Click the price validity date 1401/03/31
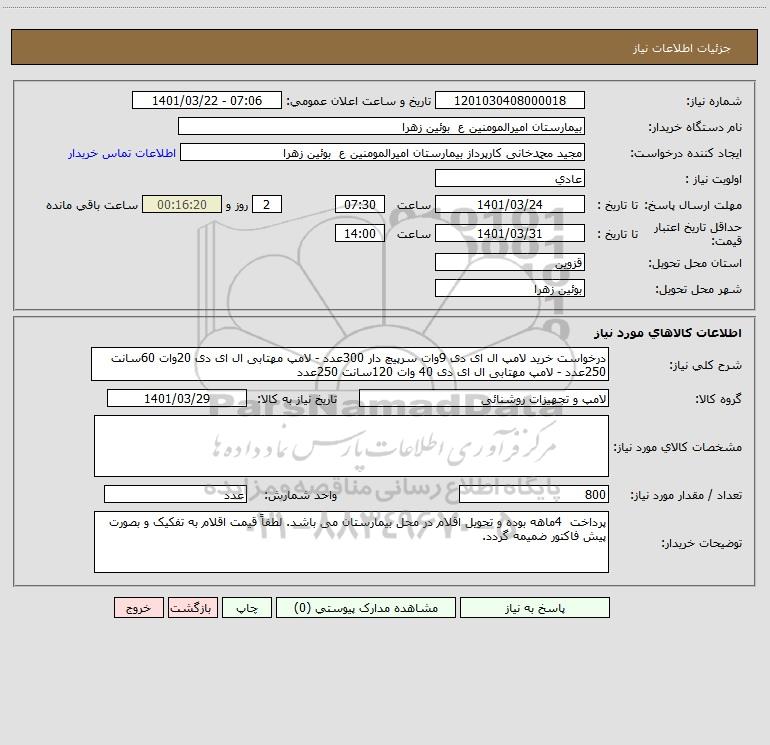This screenshot has height=745, width=770. coord(510,233)
